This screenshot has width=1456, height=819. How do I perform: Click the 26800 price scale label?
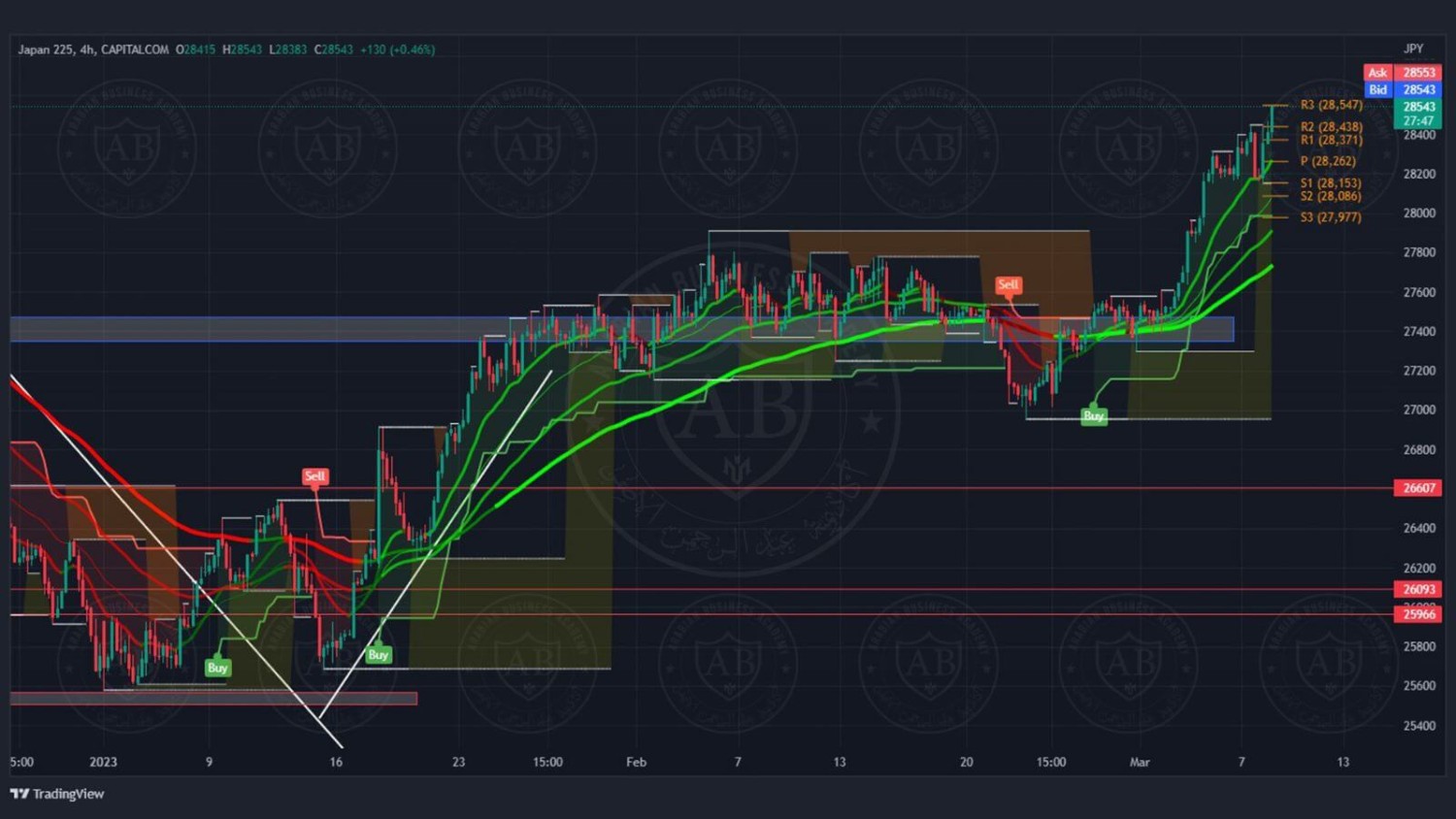click(1419, 450)
